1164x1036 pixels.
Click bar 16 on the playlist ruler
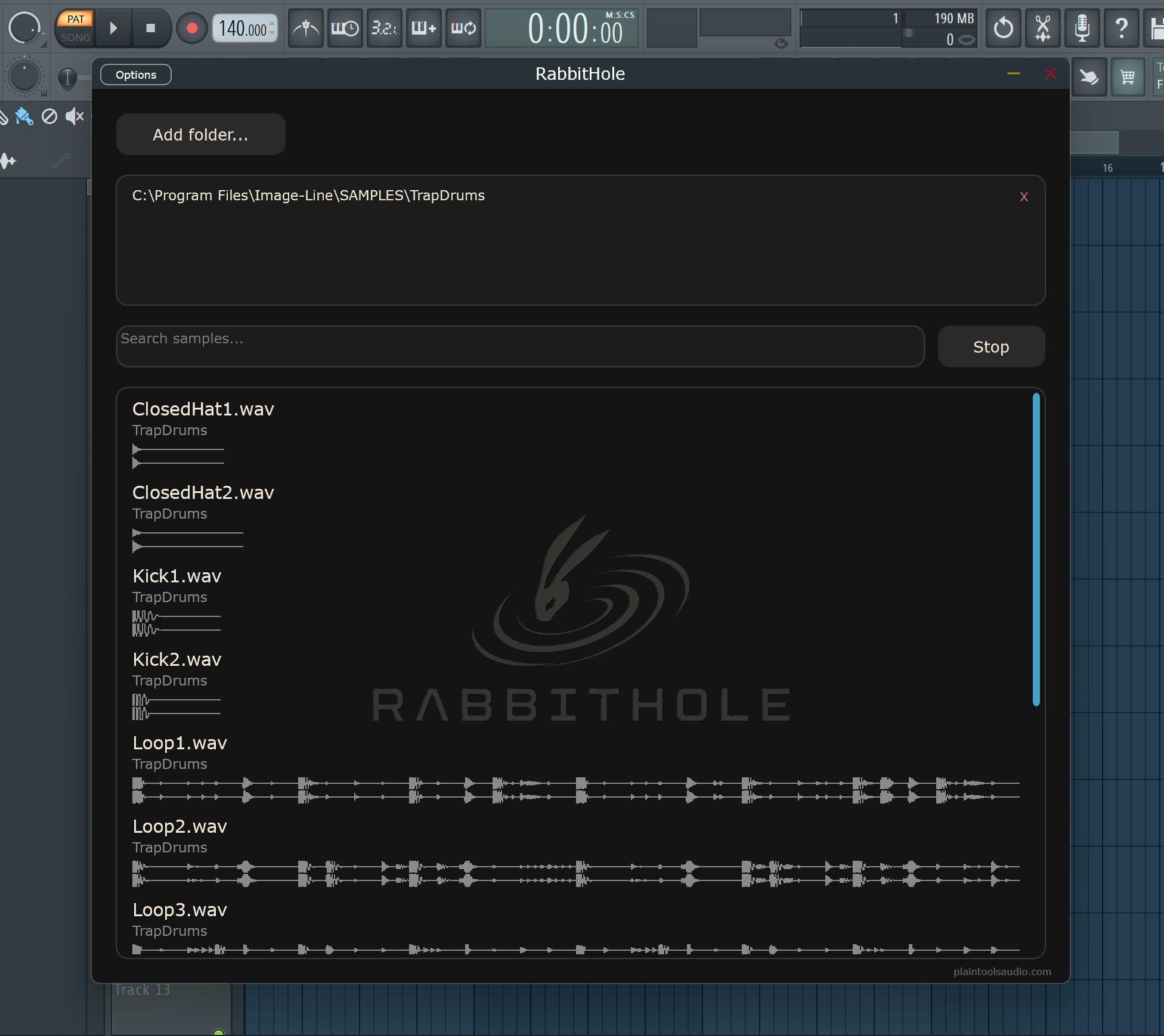[1107, 168]
